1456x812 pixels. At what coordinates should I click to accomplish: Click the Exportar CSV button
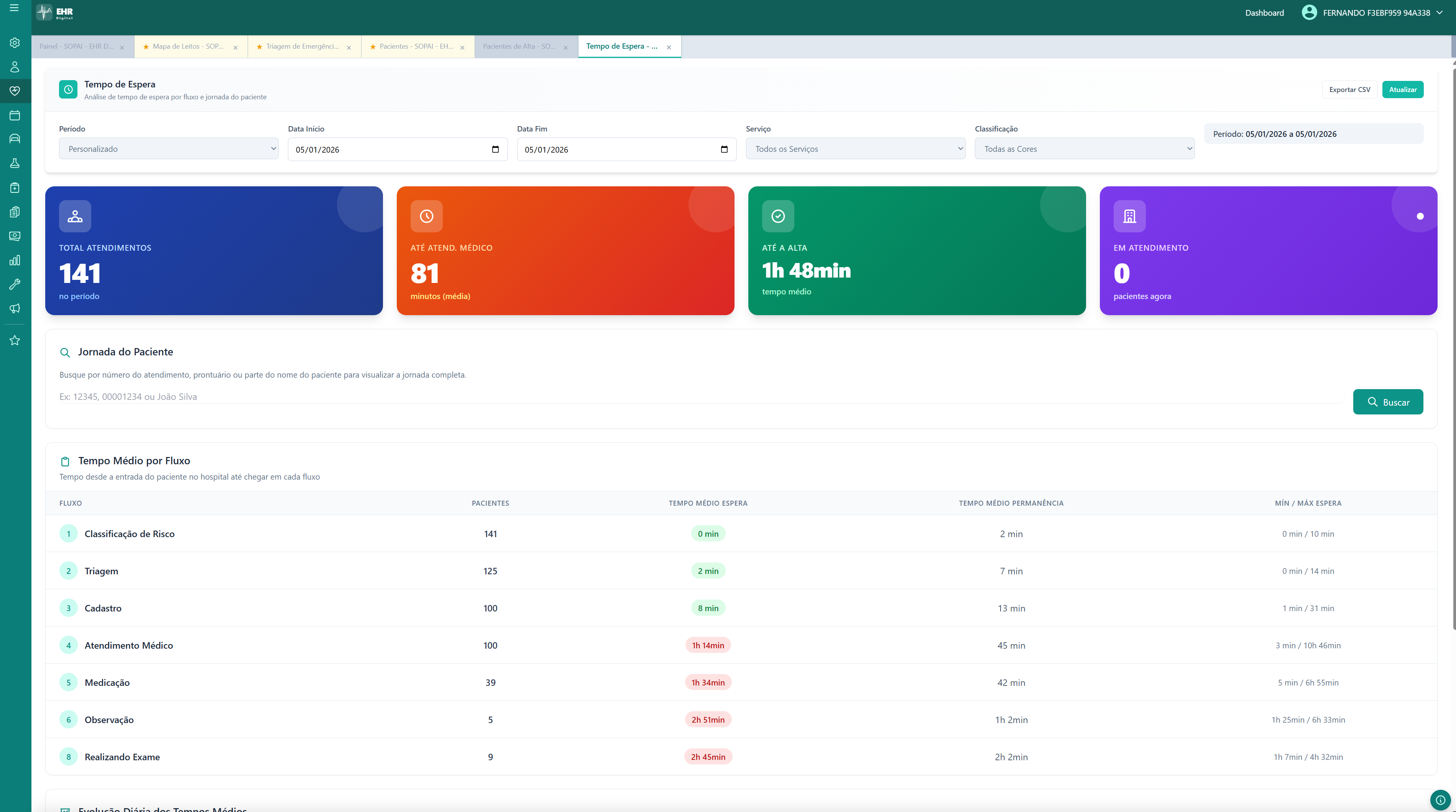coord(1349,89)
